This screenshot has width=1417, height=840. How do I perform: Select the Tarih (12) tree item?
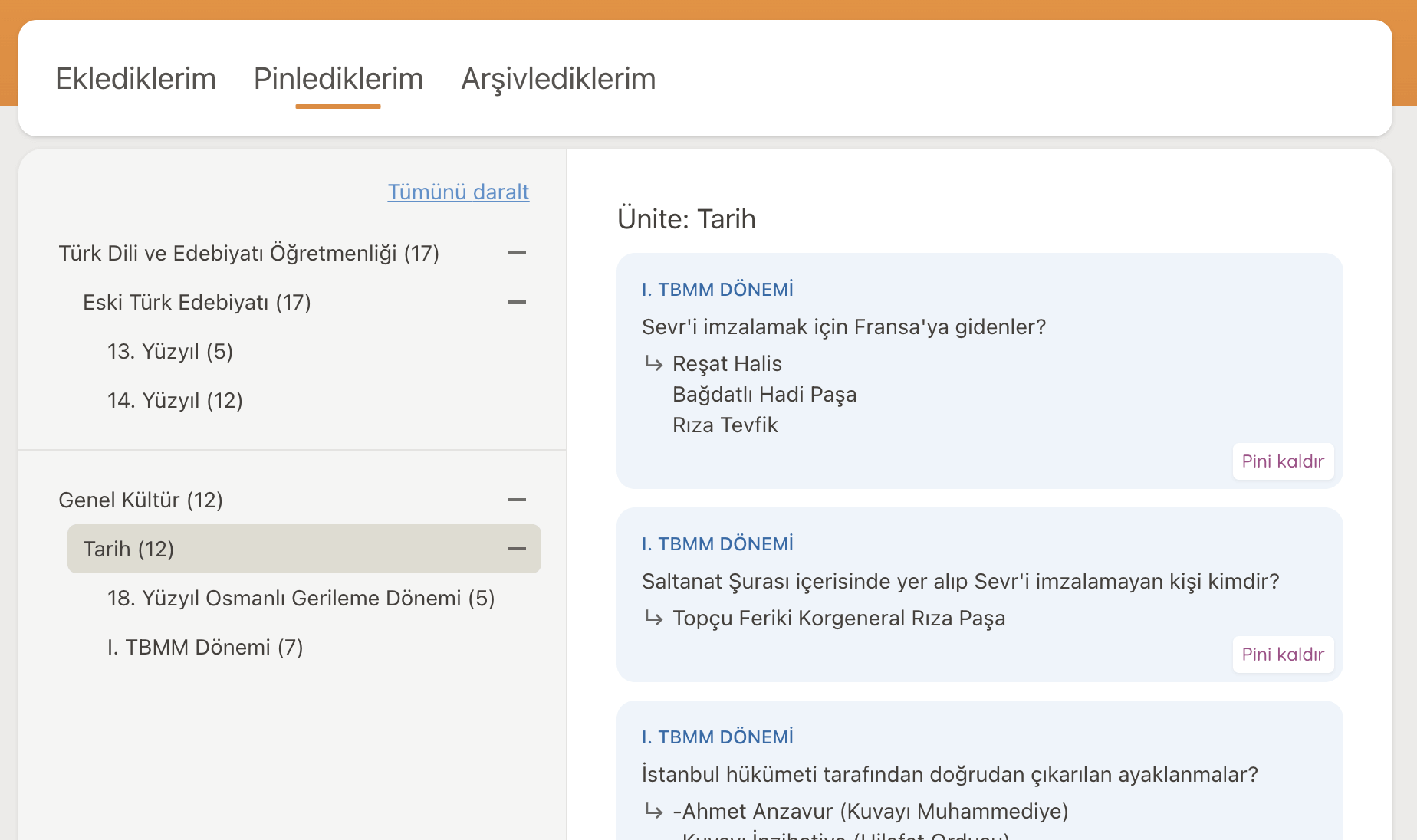pos(129,549)
